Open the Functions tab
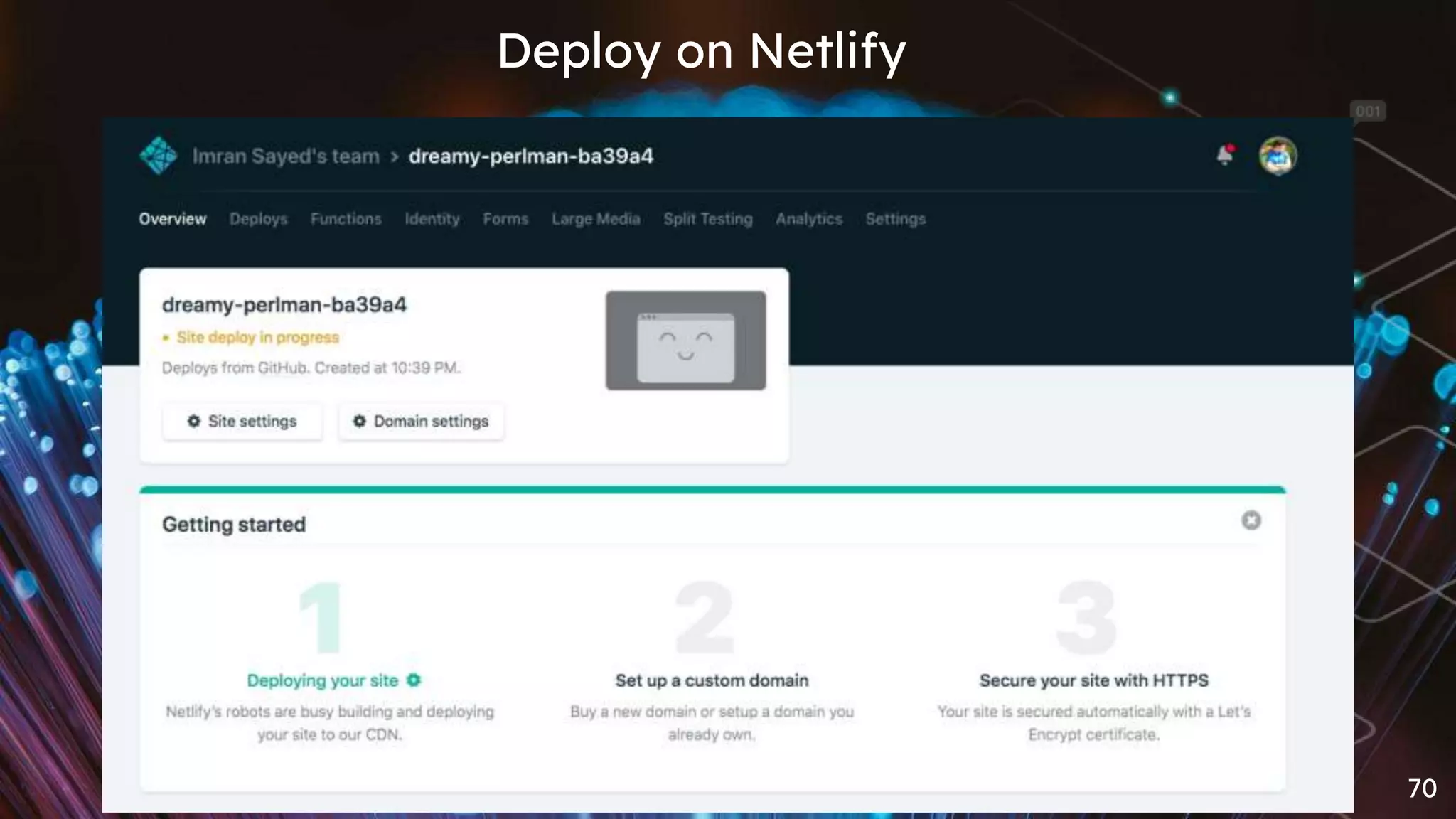 pyautogui.click(x=346, y=219)
